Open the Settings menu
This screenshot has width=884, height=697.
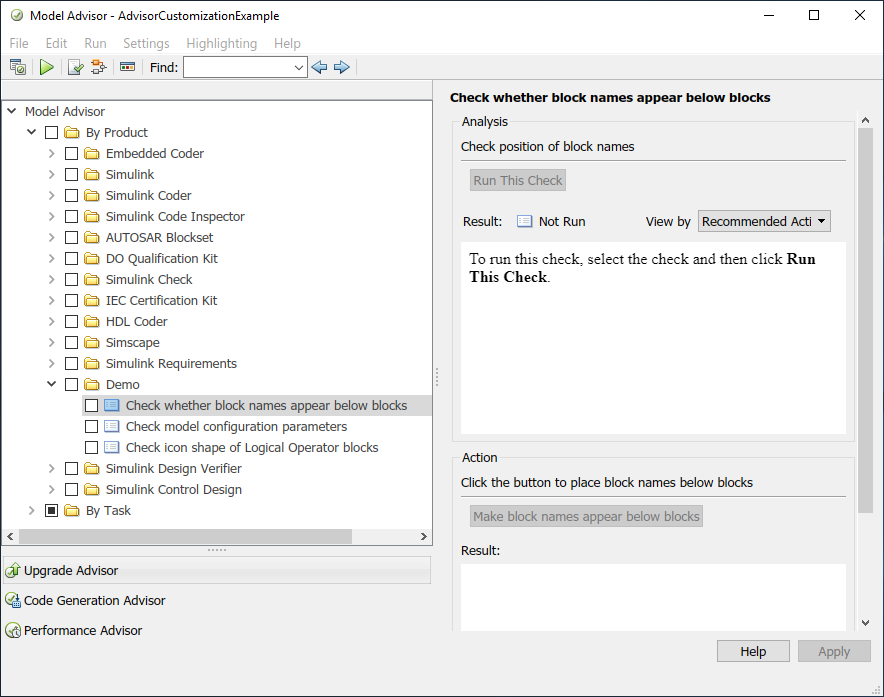coord(146,43)
